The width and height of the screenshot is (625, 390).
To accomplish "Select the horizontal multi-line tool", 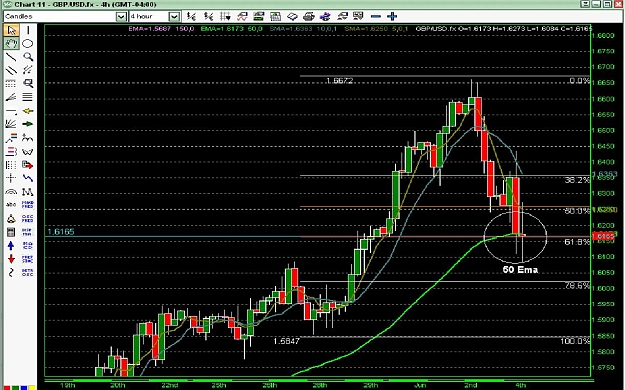I will tap(28, 97).
